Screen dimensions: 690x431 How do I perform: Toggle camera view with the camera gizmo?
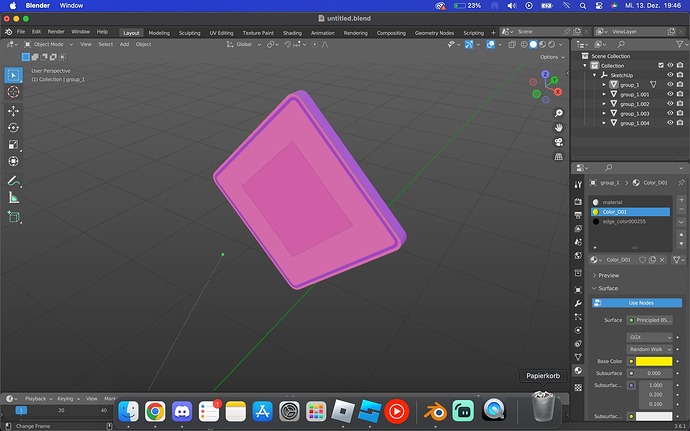click(557, 142)
